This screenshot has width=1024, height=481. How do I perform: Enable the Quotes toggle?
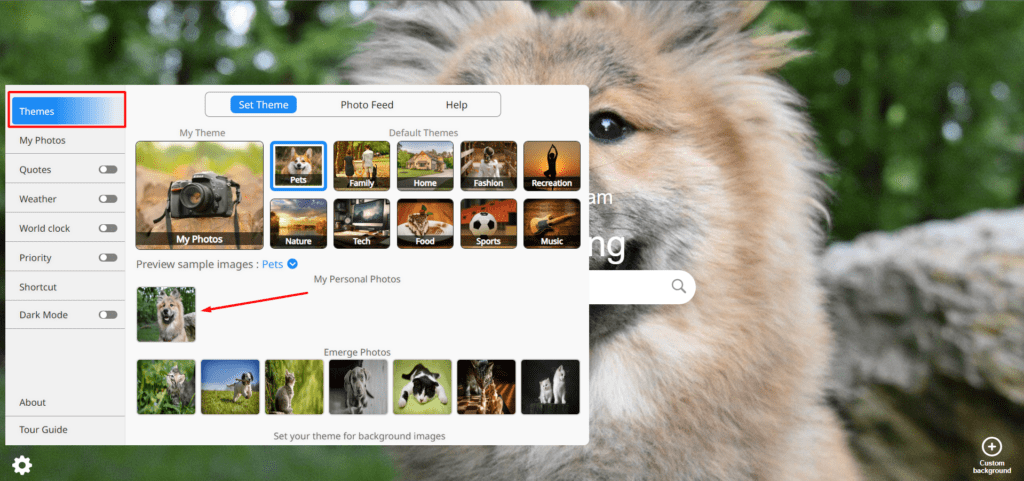tap(107, 170)
